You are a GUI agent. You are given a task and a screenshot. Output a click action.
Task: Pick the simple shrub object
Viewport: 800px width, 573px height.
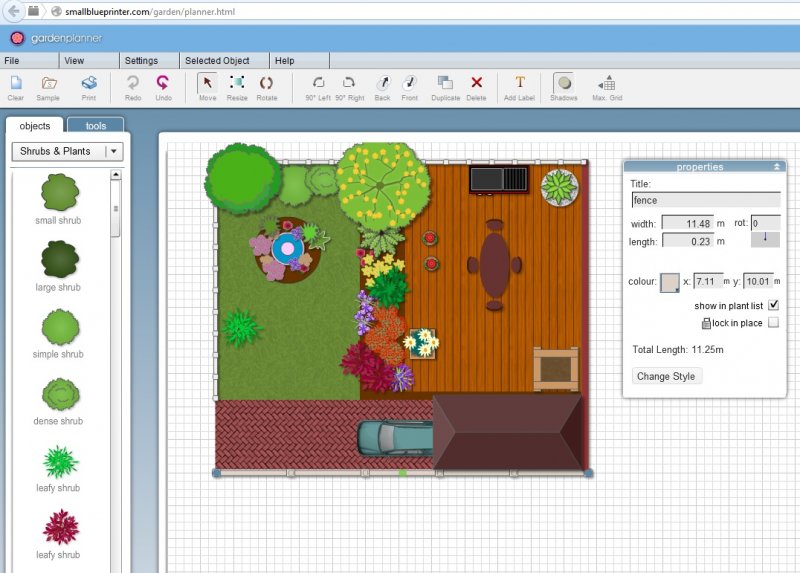pos(60,327)
